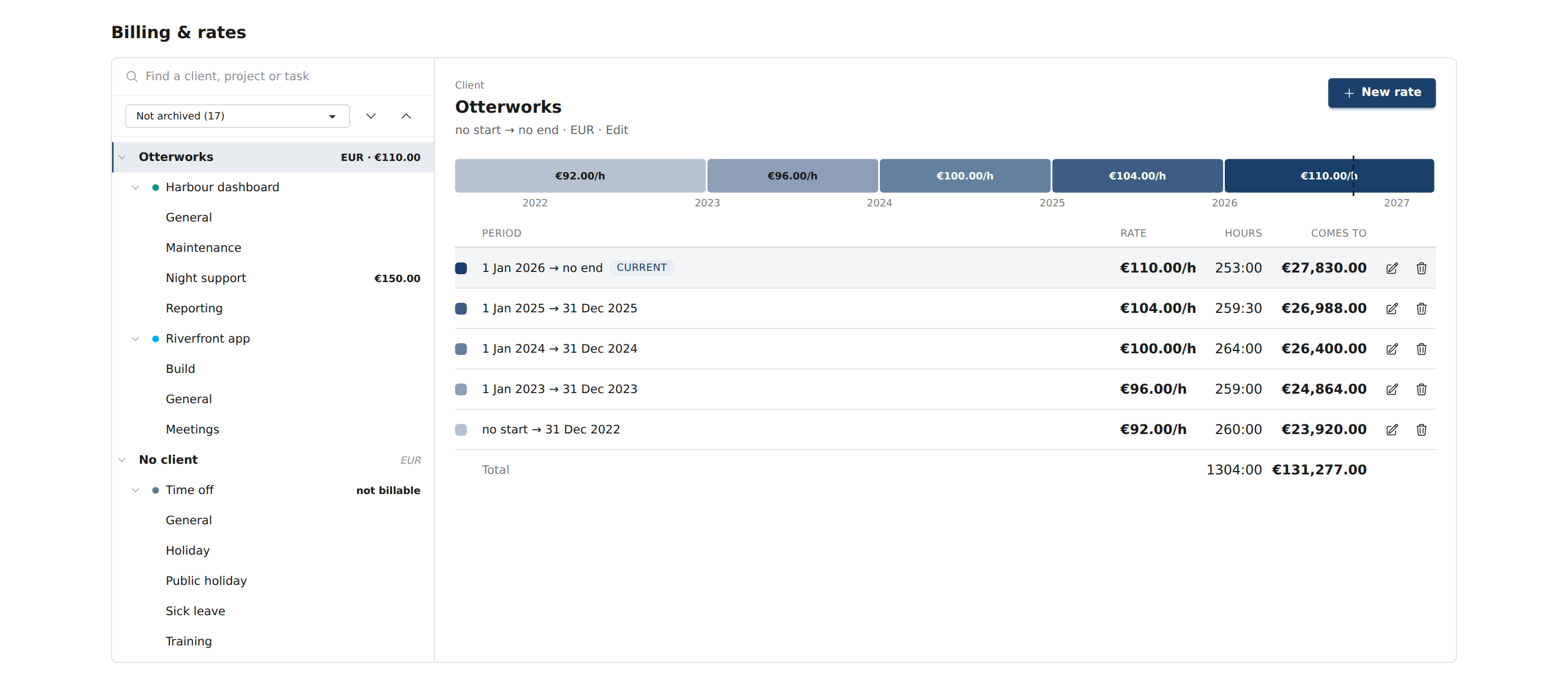
Task: Select Otterworks client in the tree
Action: pos(274,157)
